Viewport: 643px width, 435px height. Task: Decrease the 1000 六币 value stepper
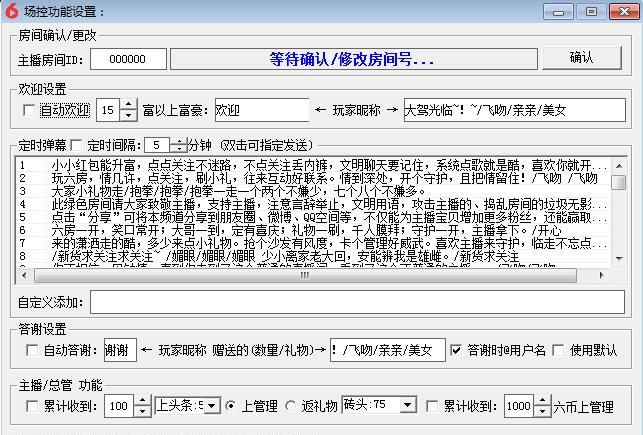pyautogui.click(x=542, y=411)
